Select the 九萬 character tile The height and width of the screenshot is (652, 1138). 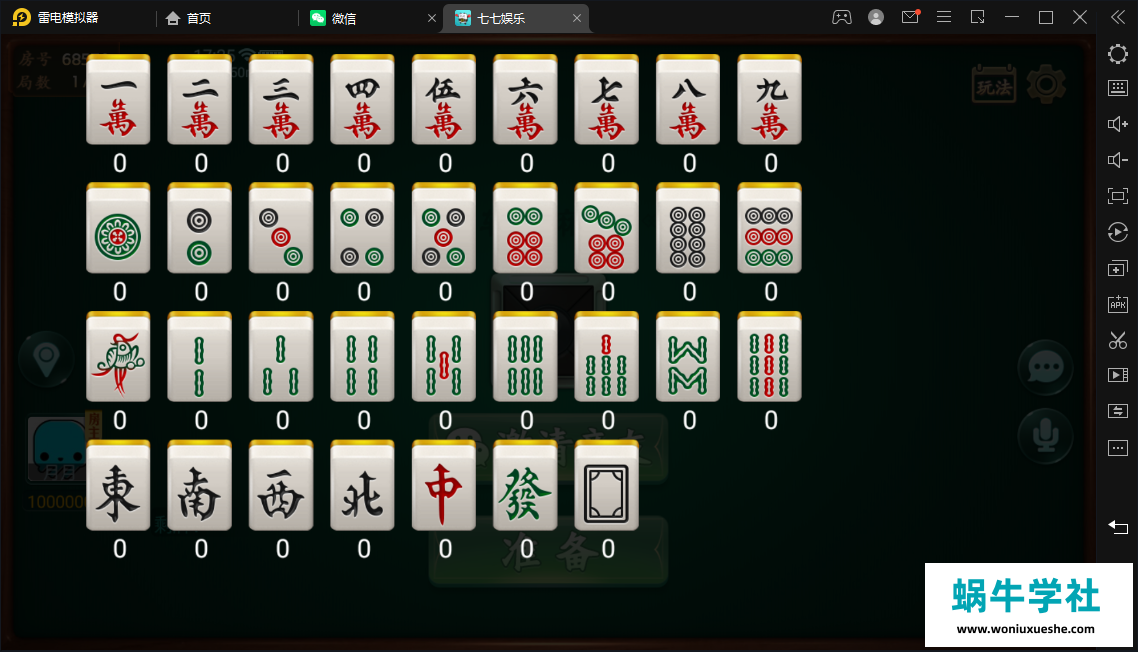point(769,99)
